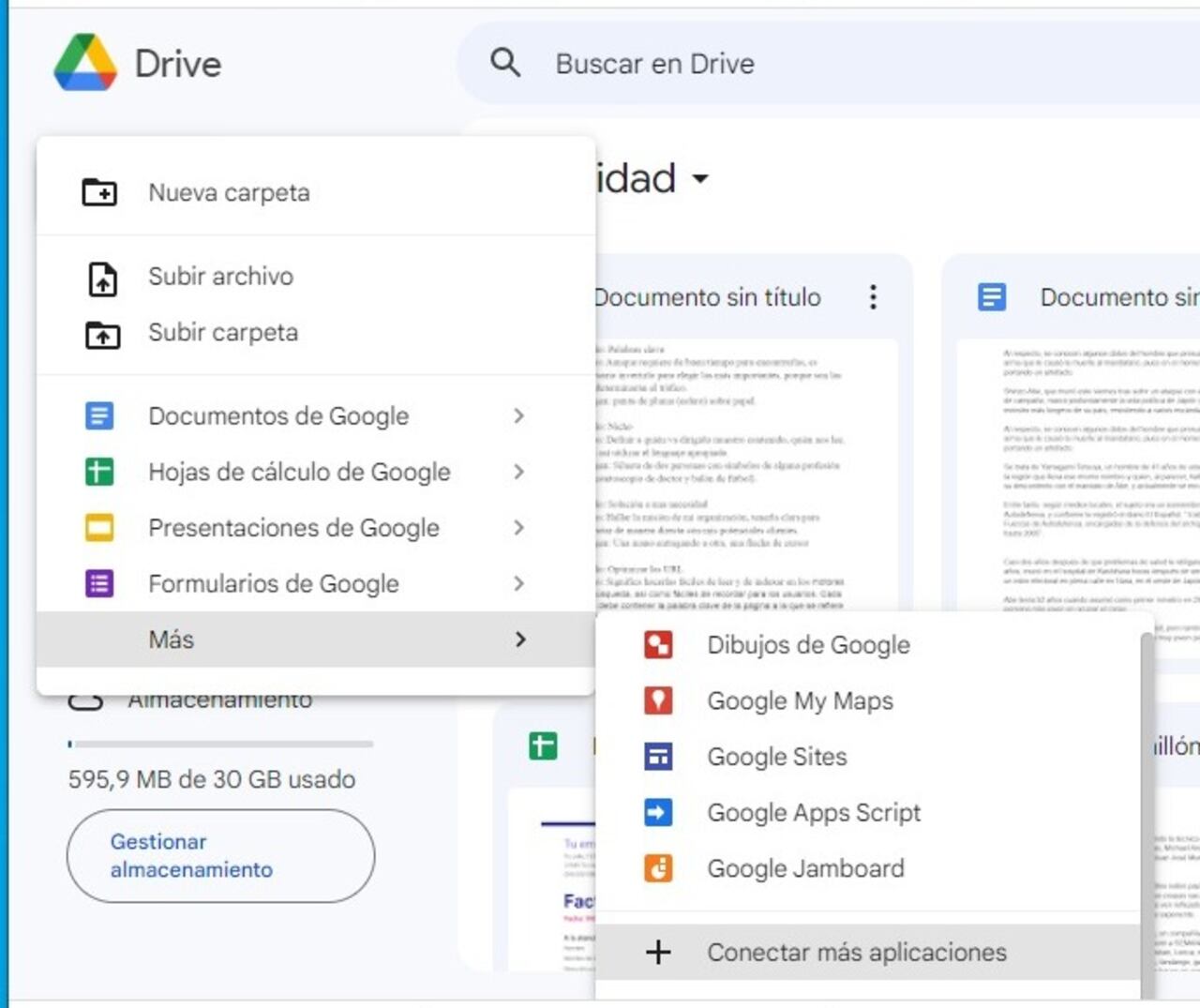Click the storage usage progress bar
Screen dimensions: 1200x1008
220,745
